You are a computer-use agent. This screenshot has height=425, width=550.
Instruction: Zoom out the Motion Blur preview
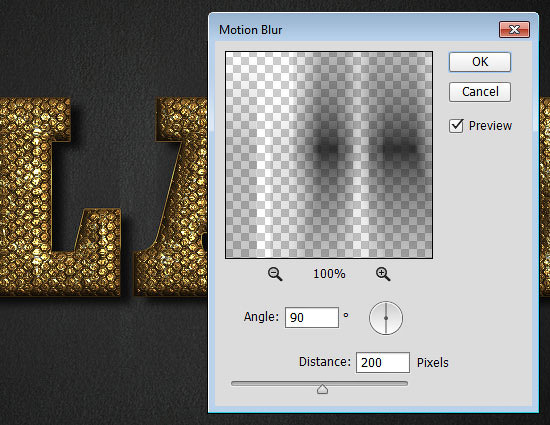[275, 274]
